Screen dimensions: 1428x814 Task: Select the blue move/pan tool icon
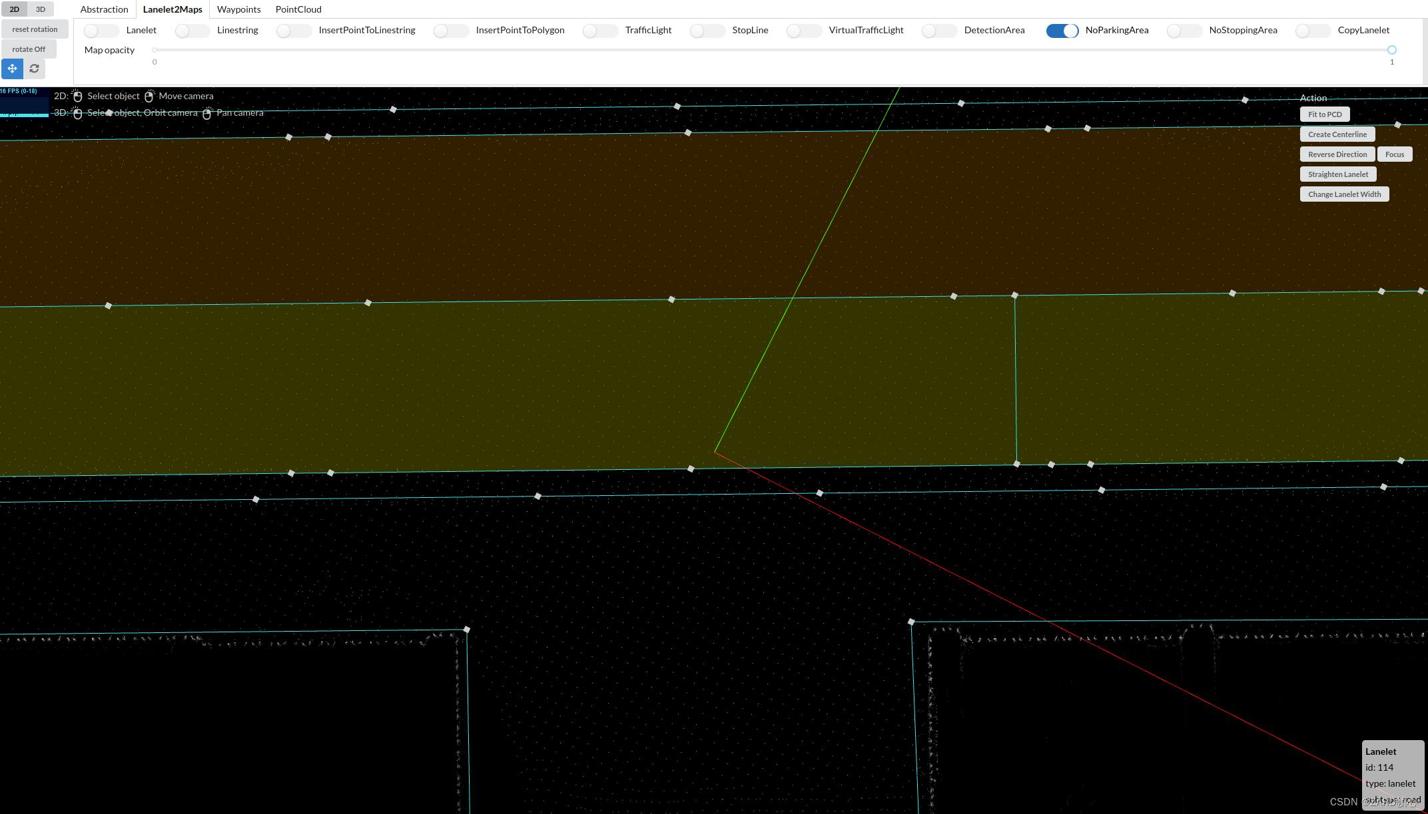click(x=12, y=69)
